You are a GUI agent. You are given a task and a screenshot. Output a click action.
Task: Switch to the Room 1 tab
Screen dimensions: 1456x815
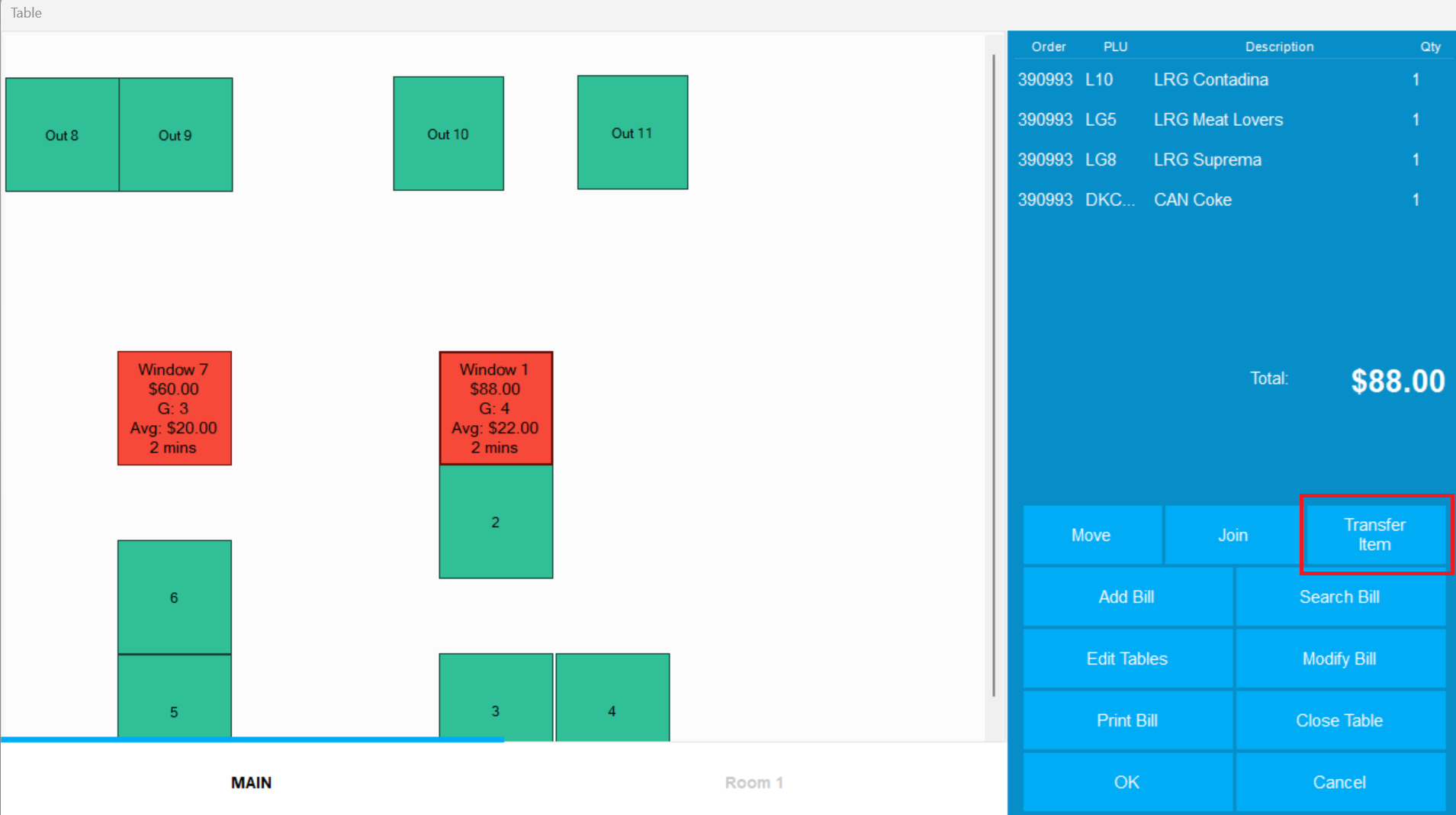coord(754,782)
